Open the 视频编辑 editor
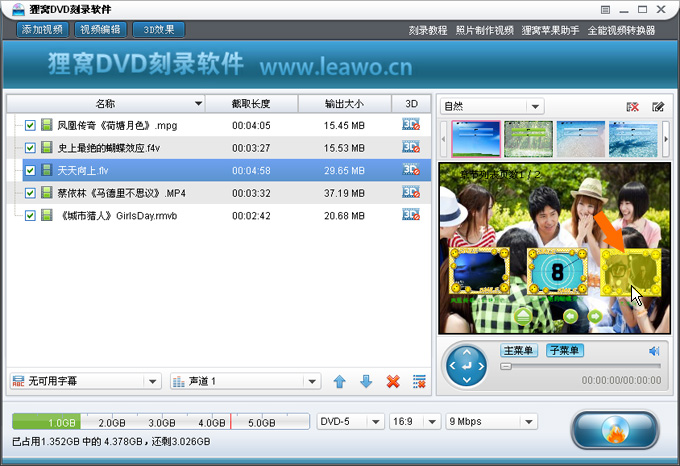Viewport: 680px width, 466px height. tap(100, 29)
